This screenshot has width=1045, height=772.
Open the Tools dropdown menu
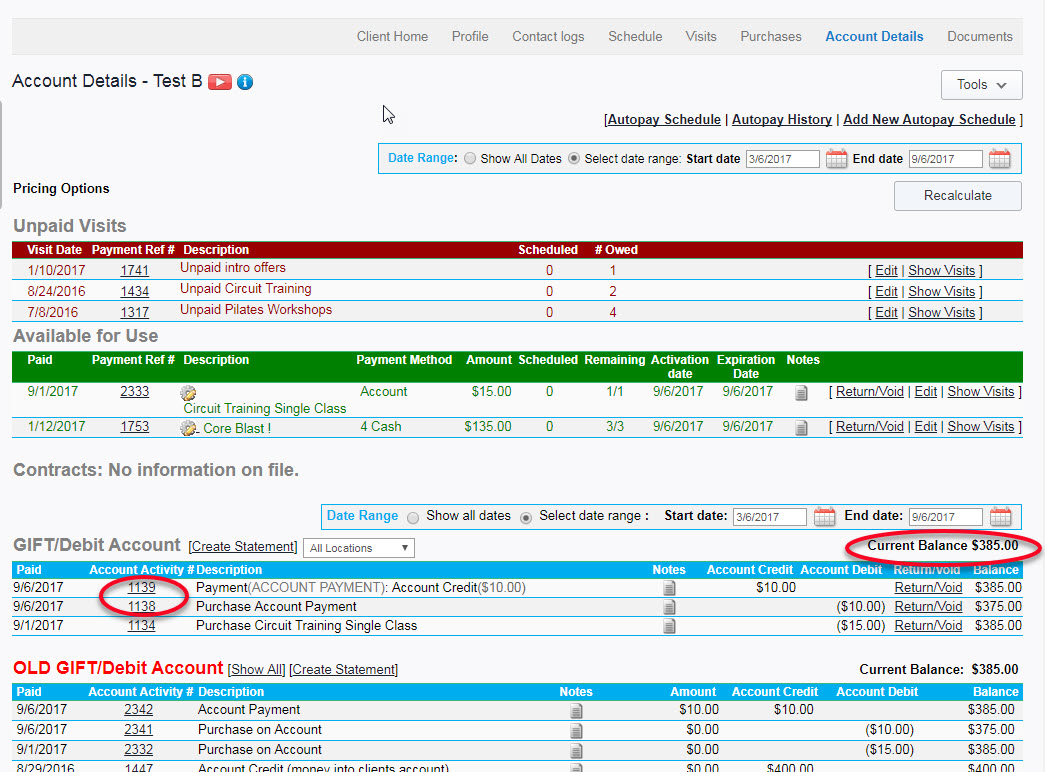(981, 84)
